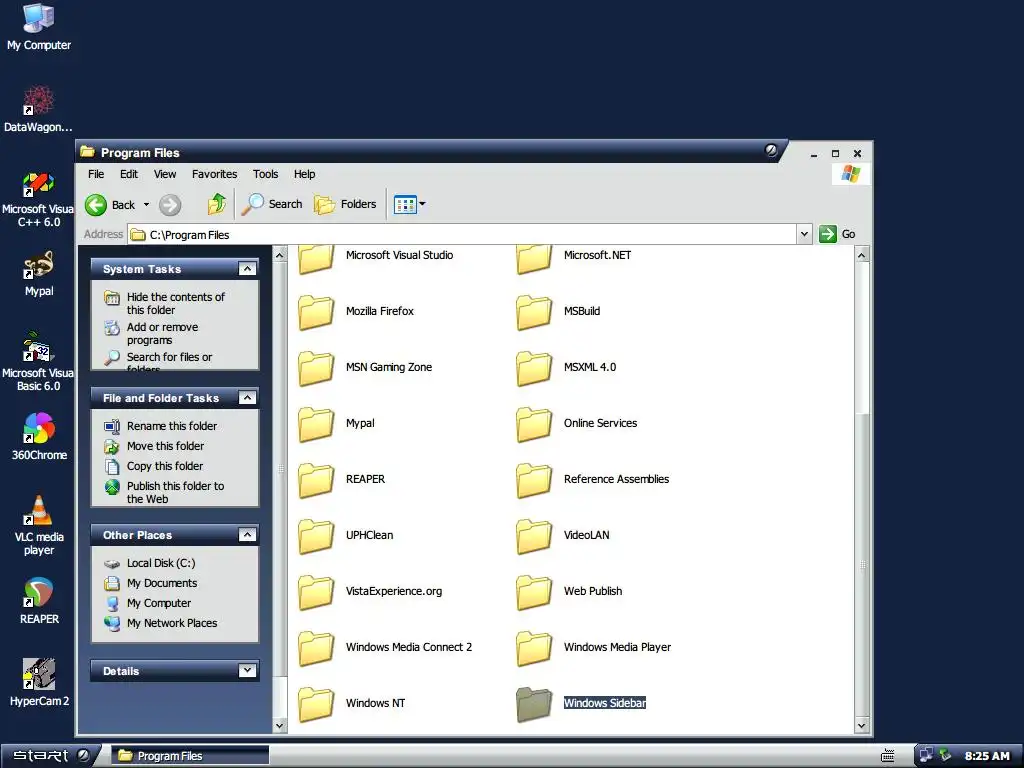Click Rename this folder link
The height and width of the screenshot is (768, 1024).
[x=172, y=426]
